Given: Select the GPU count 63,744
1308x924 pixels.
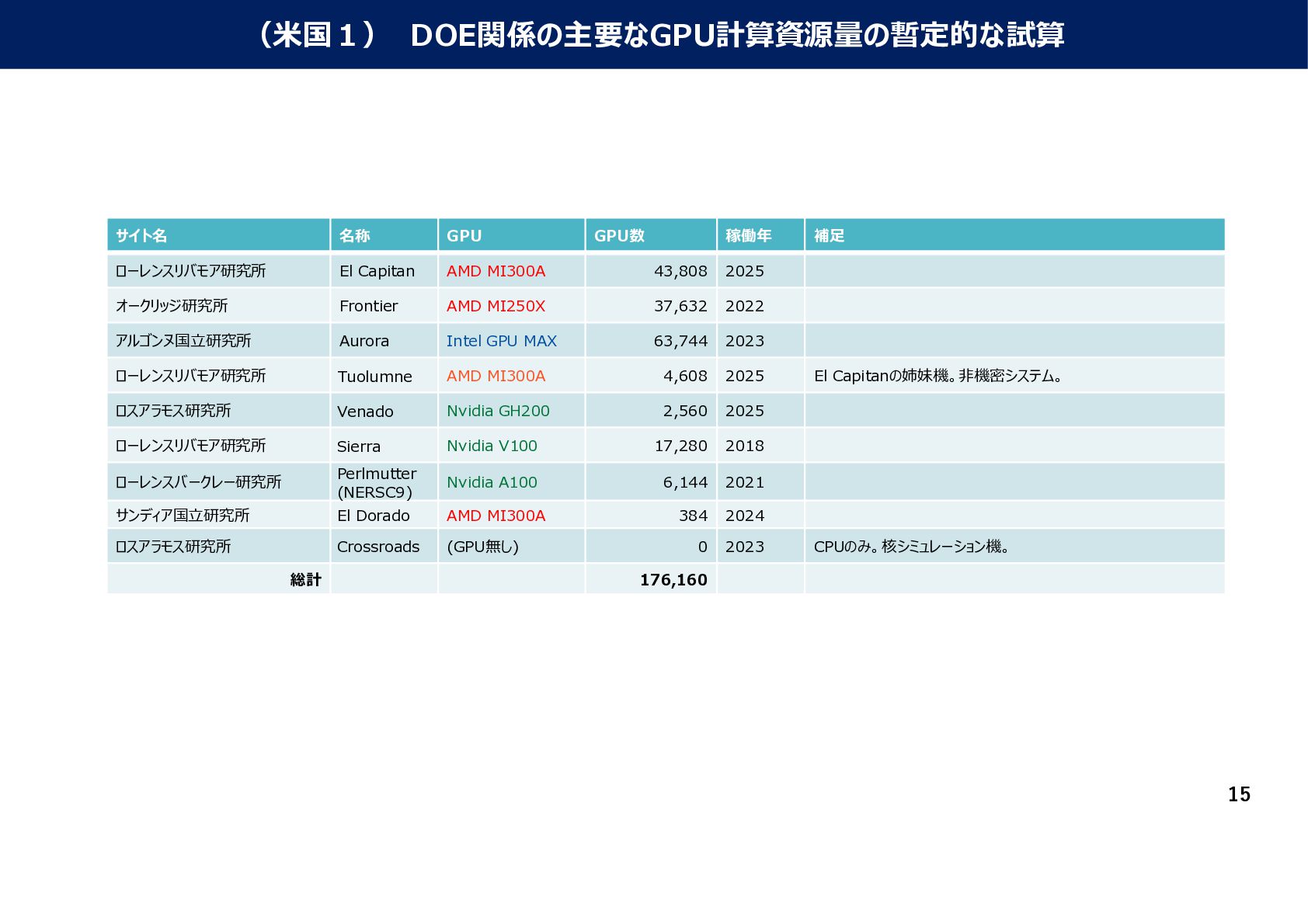Looking at the screenshot, I should 680,341.
